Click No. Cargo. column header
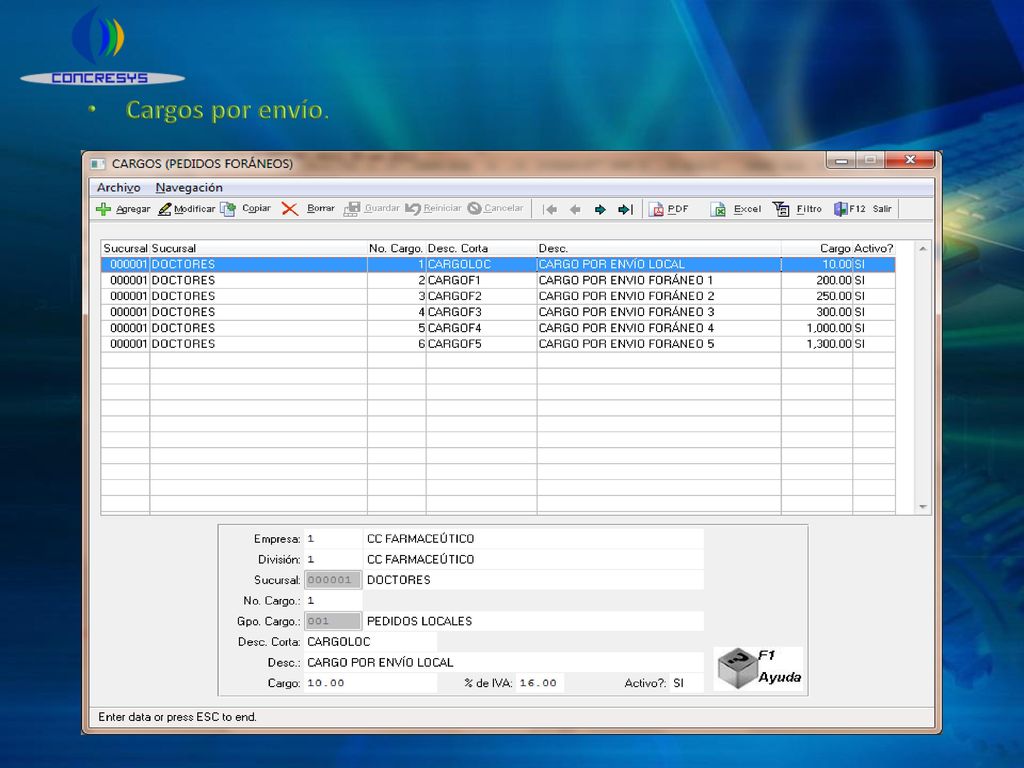Viewport: 1024px width, 768px height. point(396,248)
